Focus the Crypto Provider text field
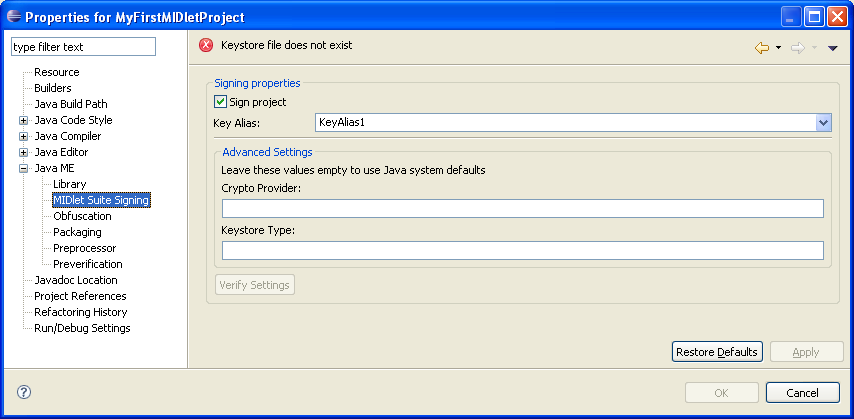Image resolution: width=854 pixels, height=419 pixels. (x=522, y=208)
